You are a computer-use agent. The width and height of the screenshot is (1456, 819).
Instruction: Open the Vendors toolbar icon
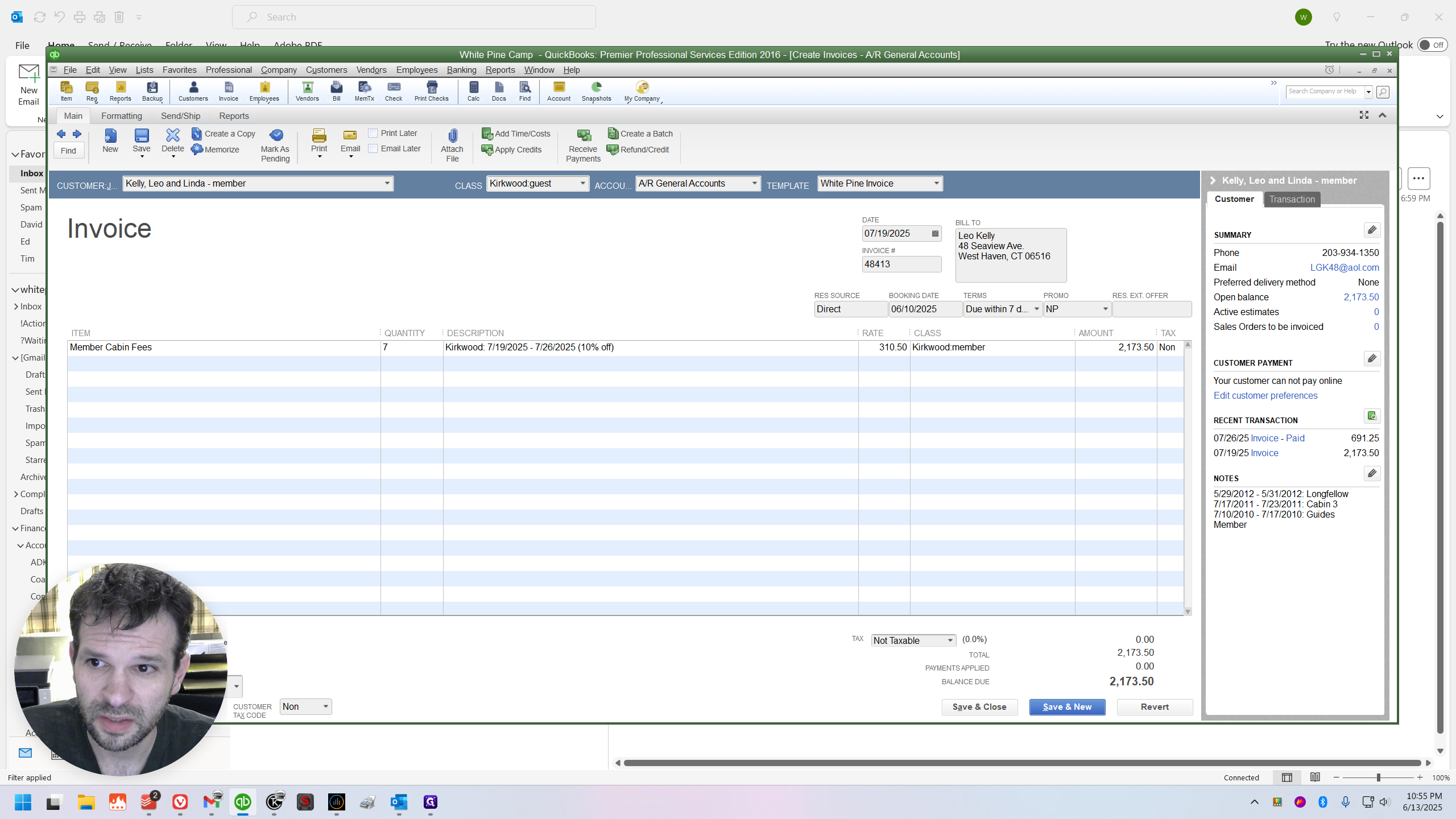click(307, 91)
